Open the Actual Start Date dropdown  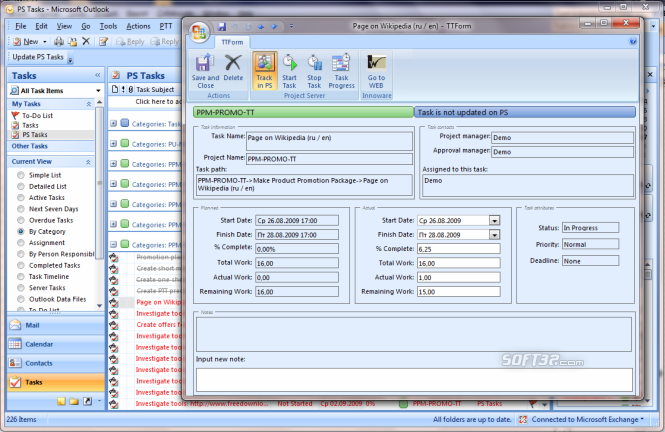click(495, 220)
